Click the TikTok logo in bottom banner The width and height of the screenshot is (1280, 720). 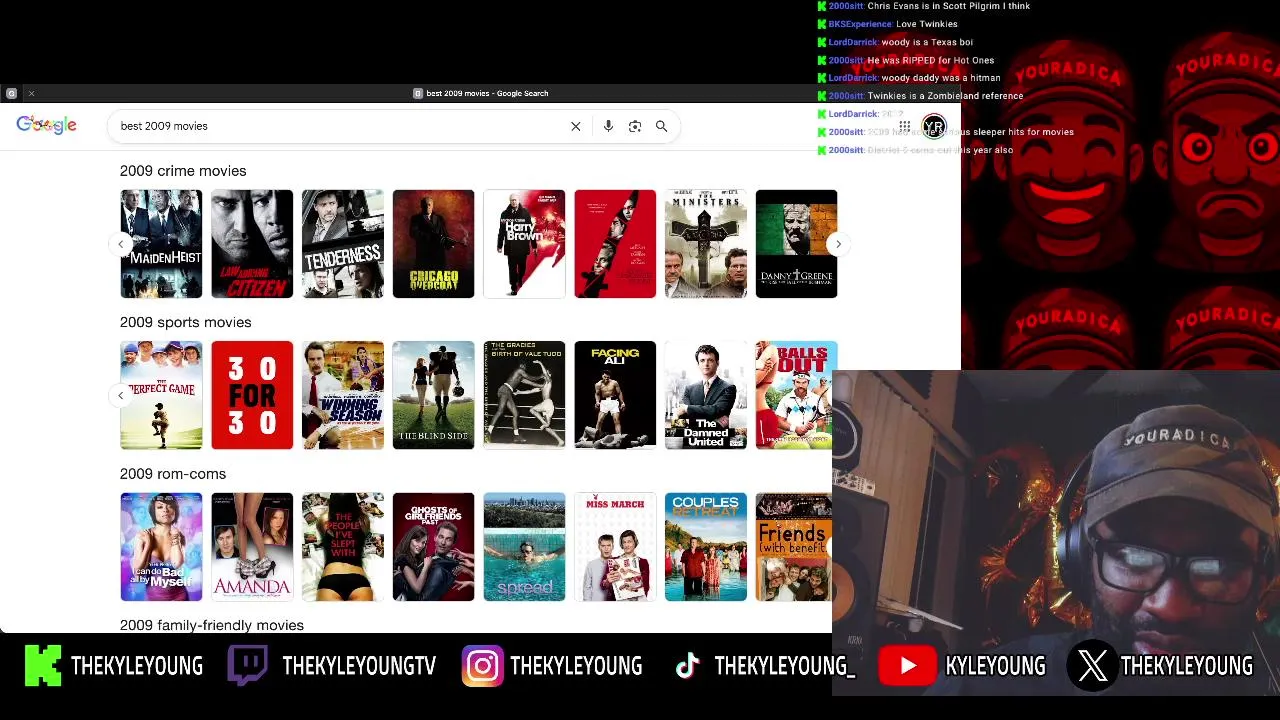click(x=687, y=666)
